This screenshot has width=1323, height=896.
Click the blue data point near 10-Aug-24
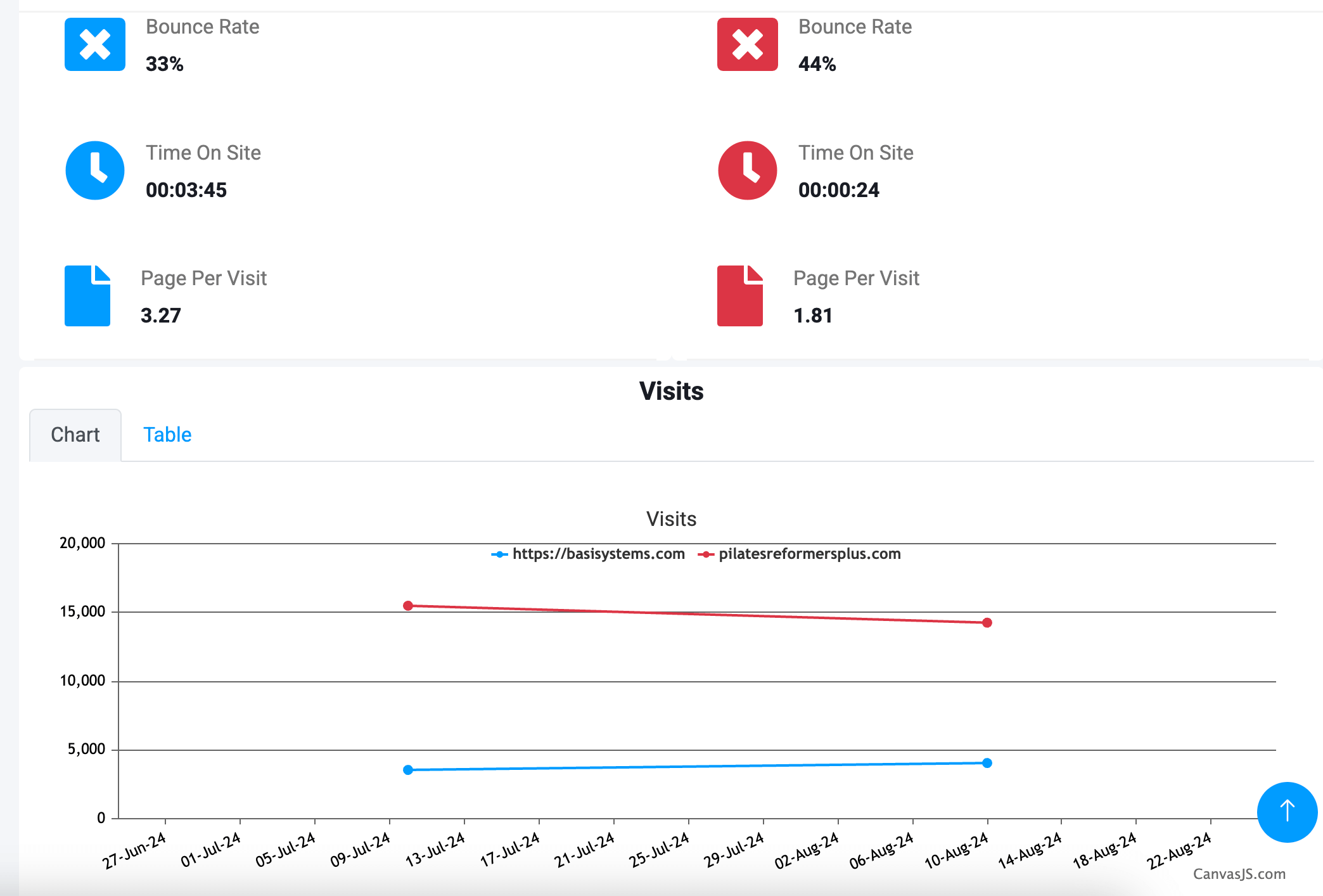[987, 763]
